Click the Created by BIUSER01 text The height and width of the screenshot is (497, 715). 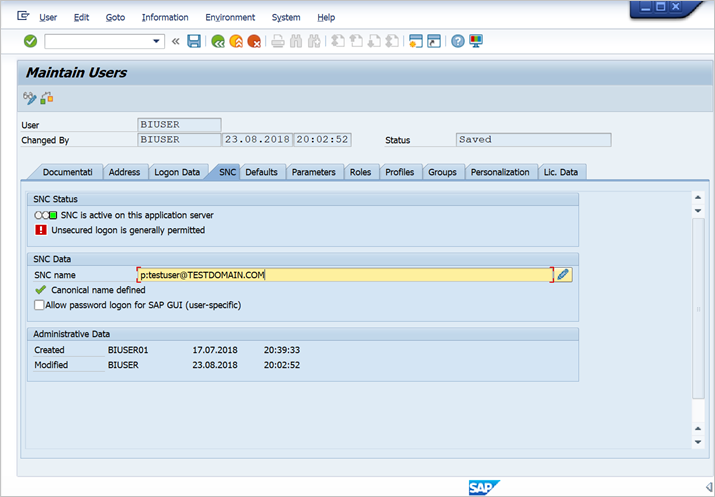128,350
